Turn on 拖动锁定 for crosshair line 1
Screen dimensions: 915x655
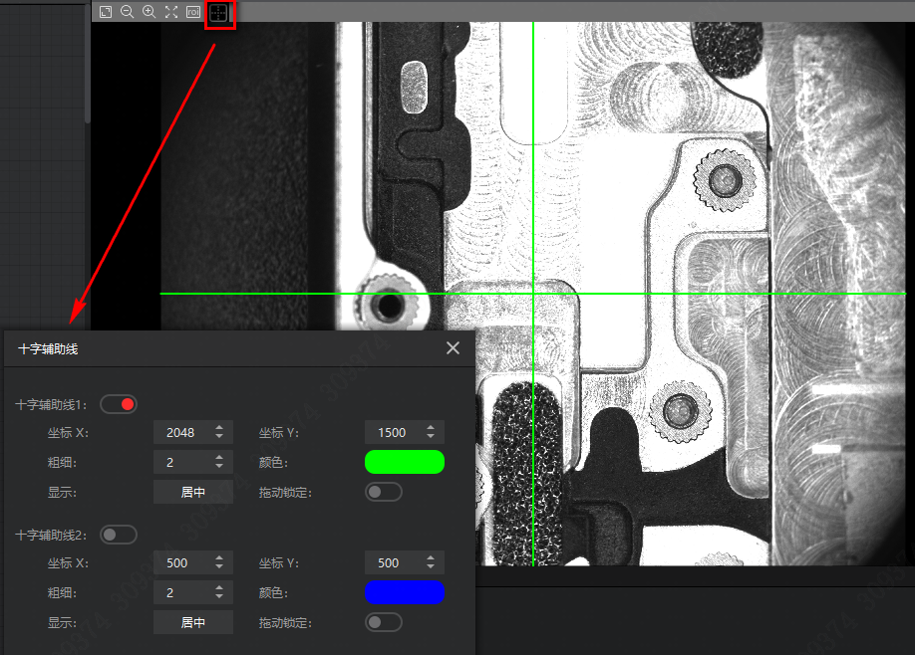384,492
